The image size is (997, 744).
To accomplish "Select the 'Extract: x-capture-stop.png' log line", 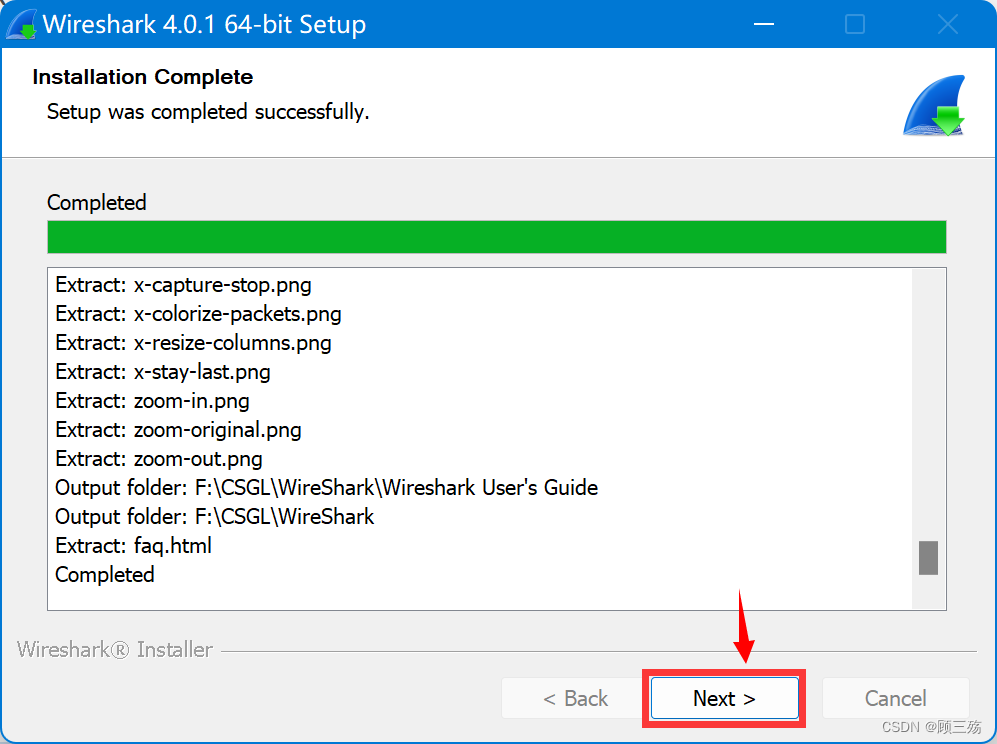I will pos(184,286).
